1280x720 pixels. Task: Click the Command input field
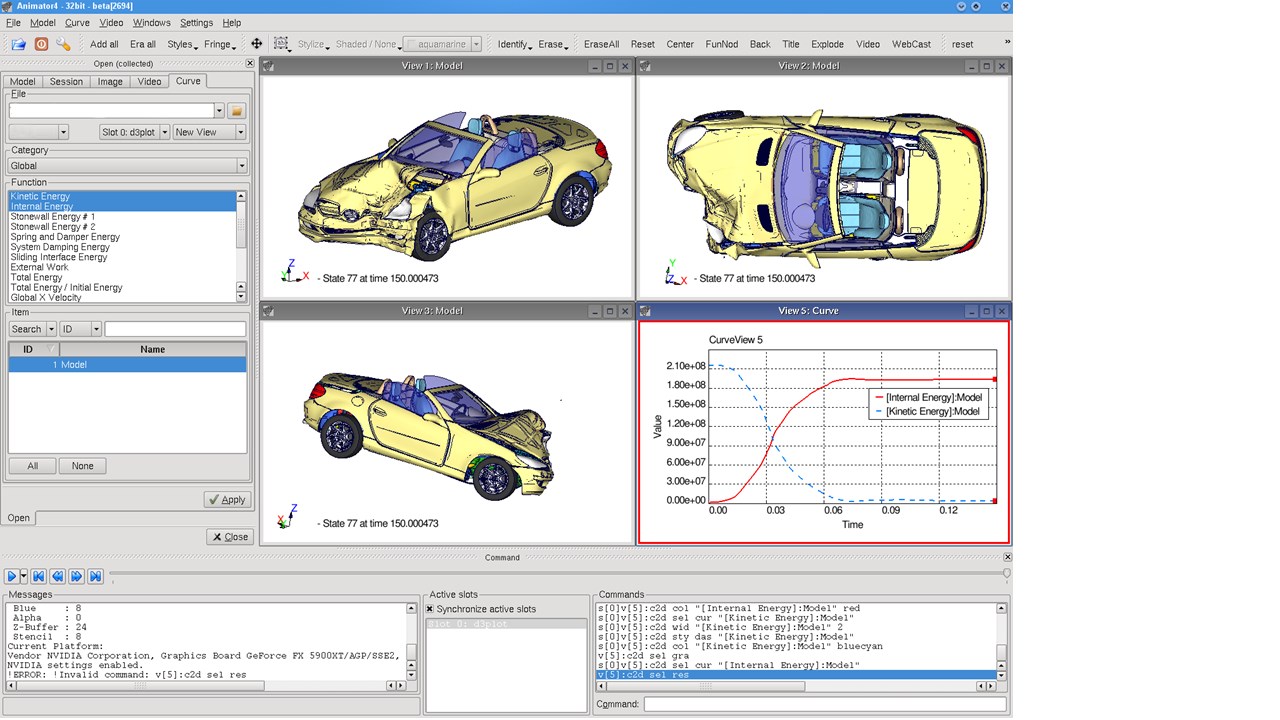coord(824,705)
